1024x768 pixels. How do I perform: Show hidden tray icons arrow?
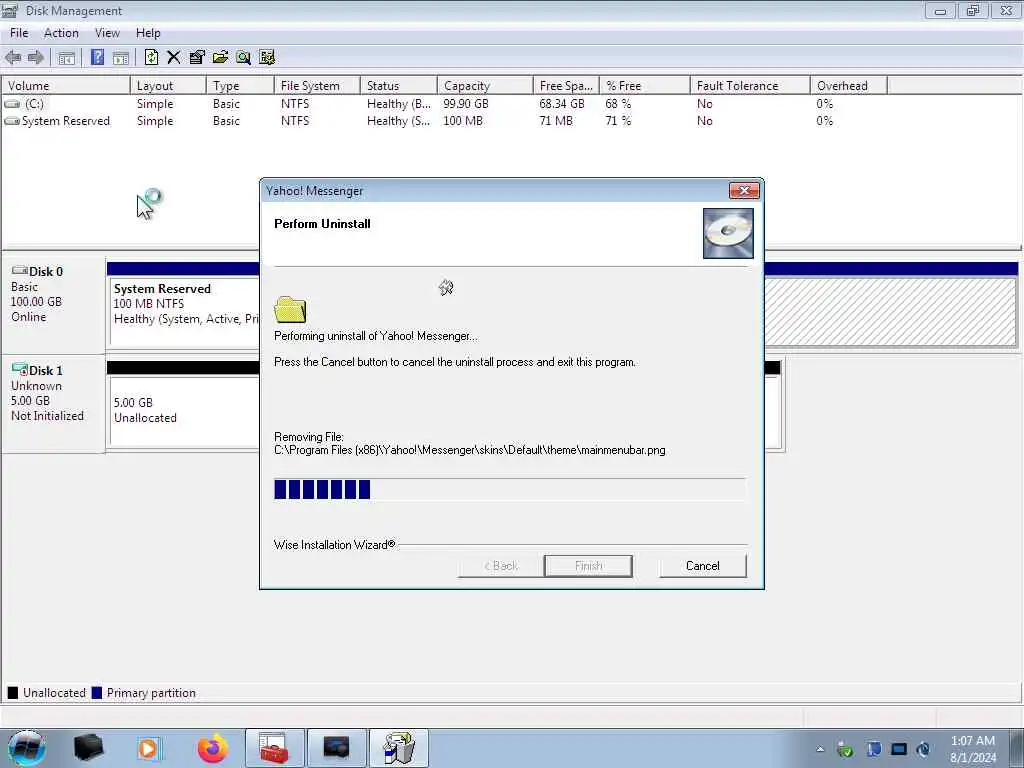click(x=820, y=749)
